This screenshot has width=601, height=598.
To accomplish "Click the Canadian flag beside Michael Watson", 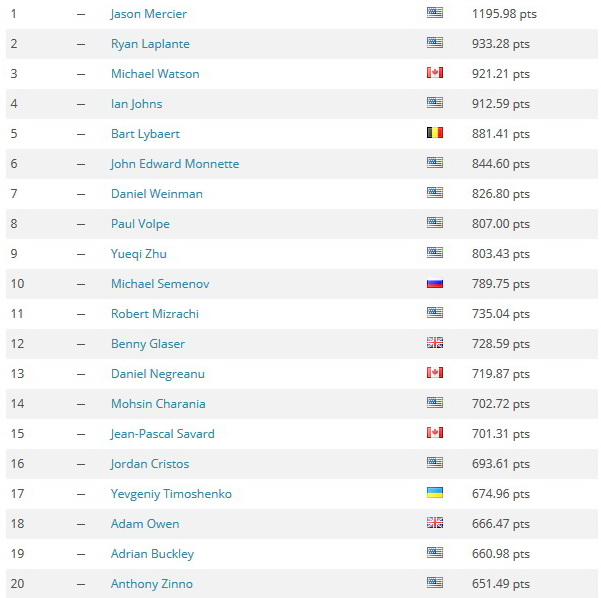I will click(435, 72).
